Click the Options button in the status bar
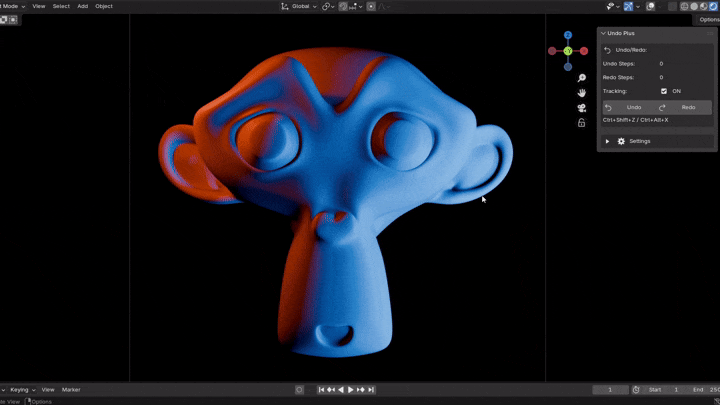This screenshot has height=405, width=720. click(x=39, y=402)
